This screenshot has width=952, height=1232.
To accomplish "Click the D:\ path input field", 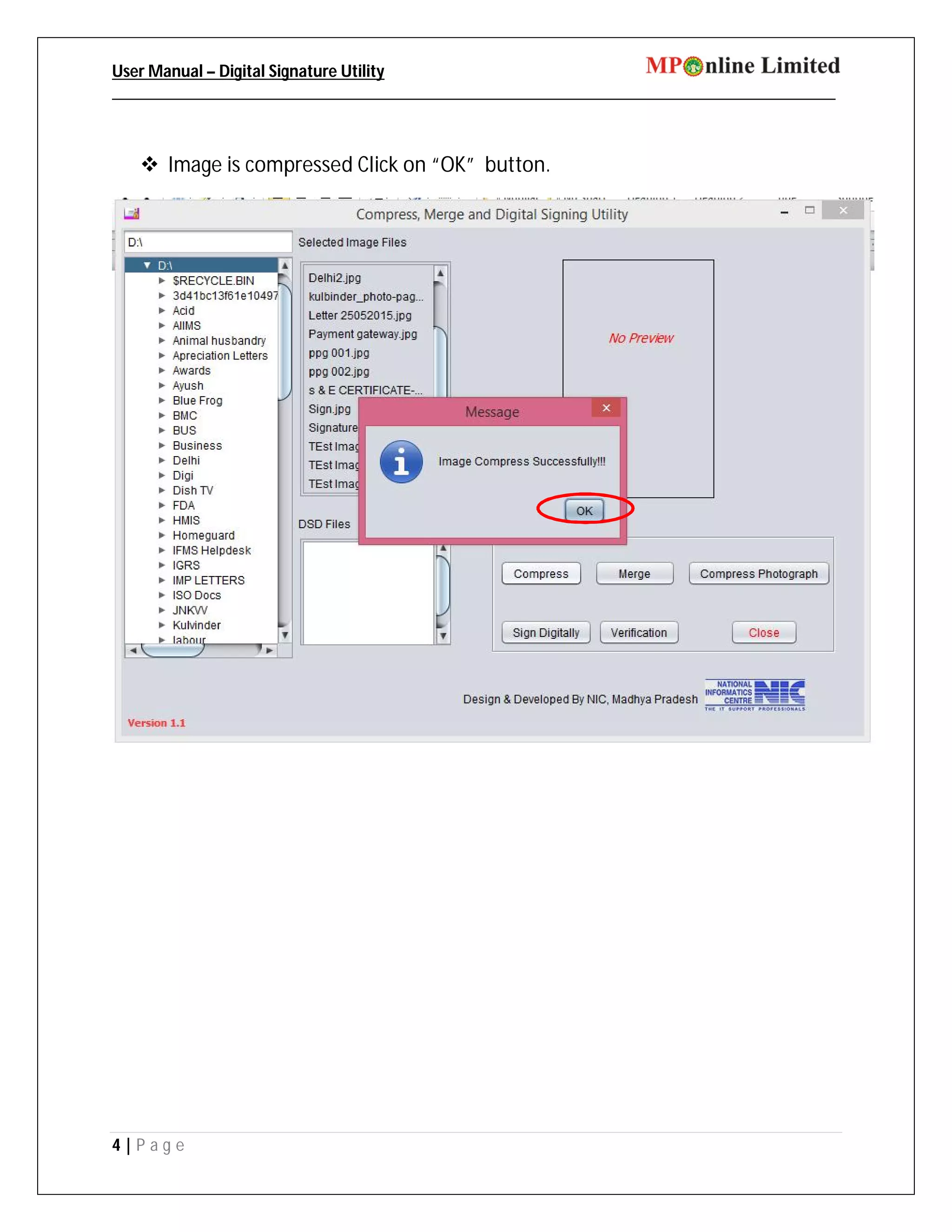I will (x=208, y=242).
